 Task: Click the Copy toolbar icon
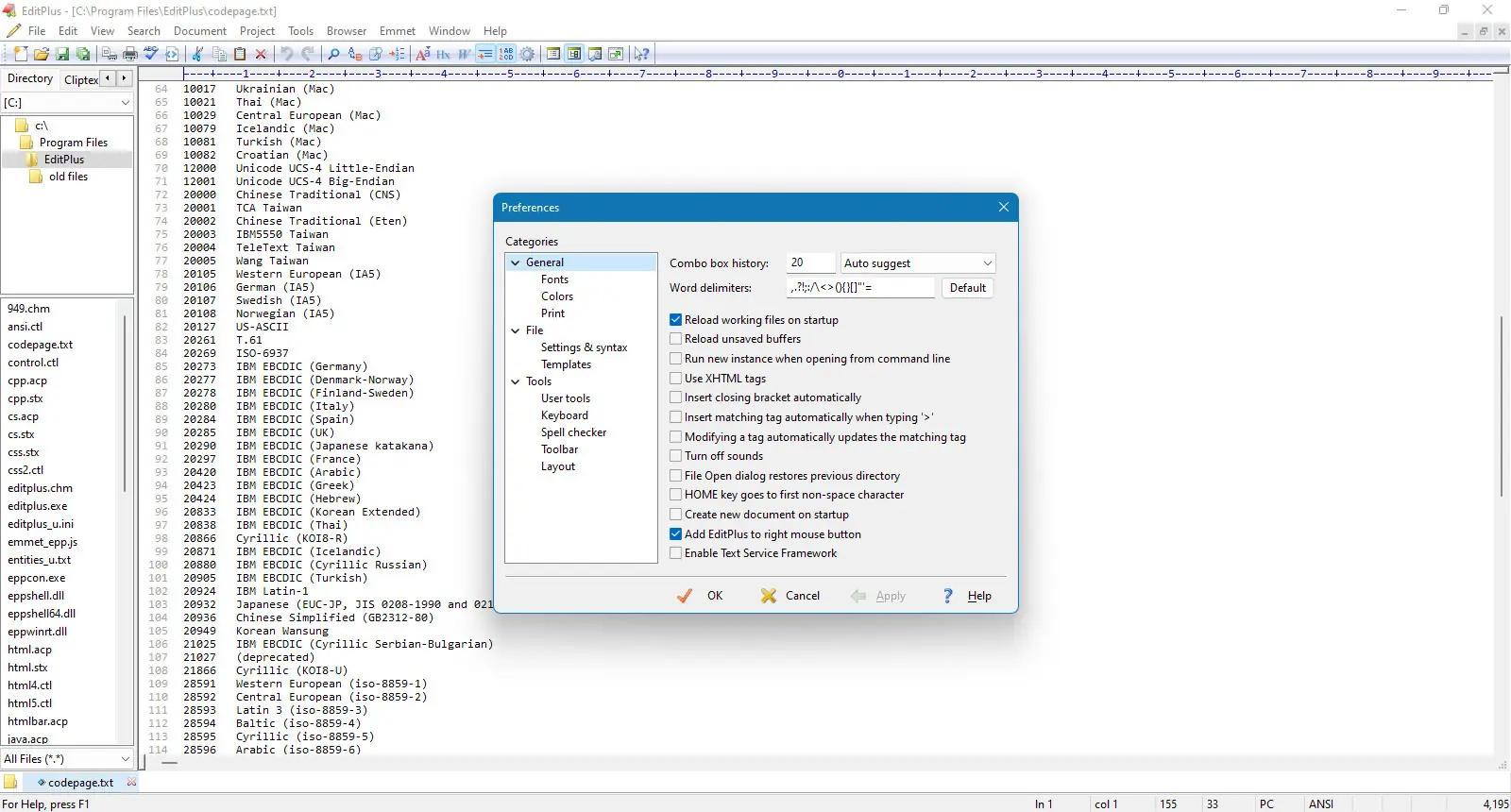coord(219,54)
